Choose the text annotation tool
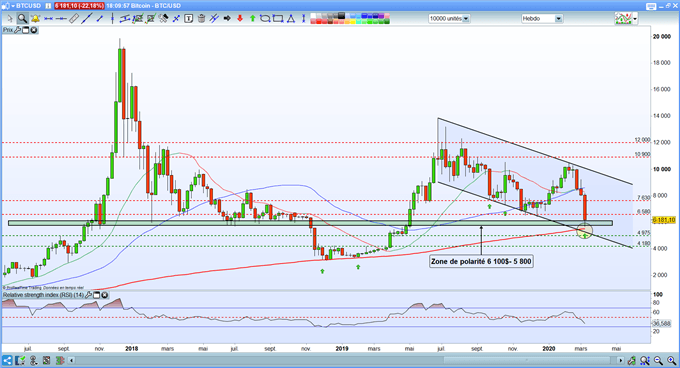680x368 pixels. pos(189,19)
